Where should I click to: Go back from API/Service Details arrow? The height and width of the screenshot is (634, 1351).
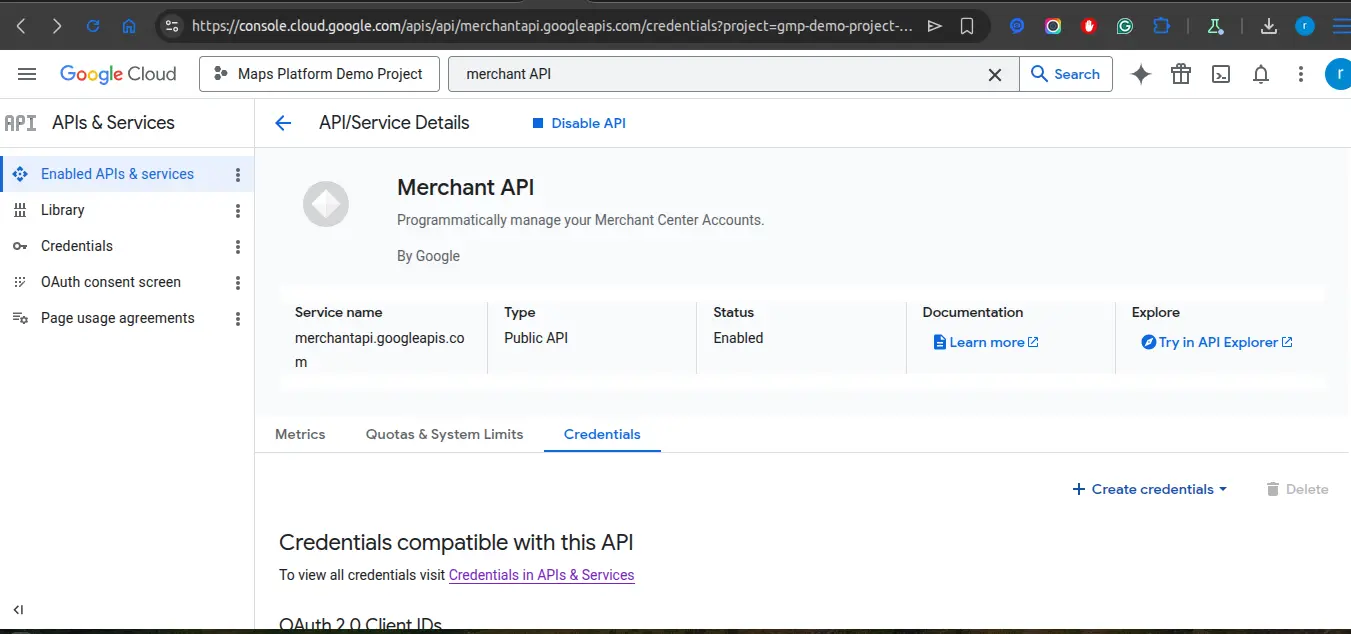283,123
